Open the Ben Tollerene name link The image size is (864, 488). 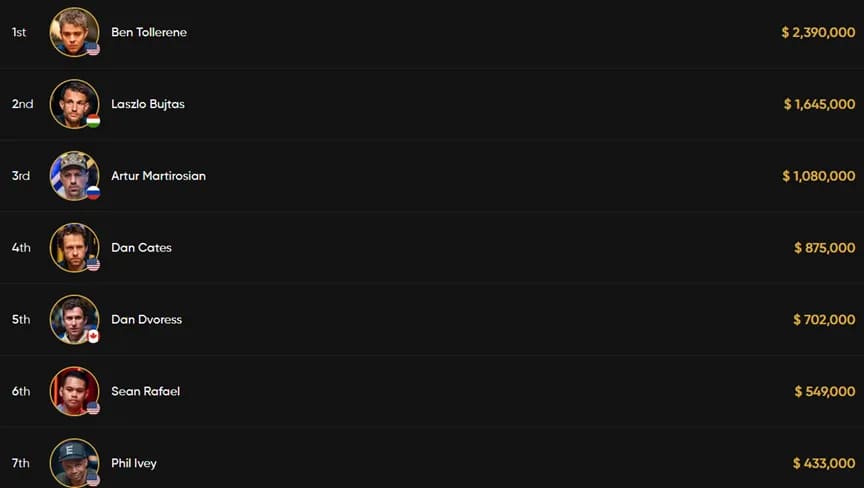pos(149,32)
